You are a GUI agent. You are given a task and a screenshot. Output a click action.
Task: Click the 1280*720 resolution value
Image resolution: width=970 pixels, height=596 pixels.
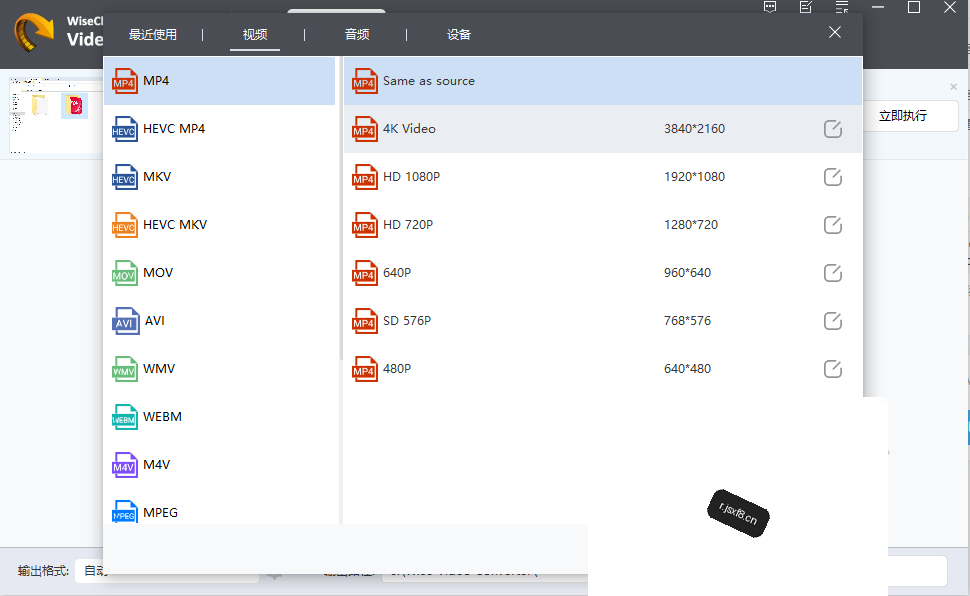(691, 225)
